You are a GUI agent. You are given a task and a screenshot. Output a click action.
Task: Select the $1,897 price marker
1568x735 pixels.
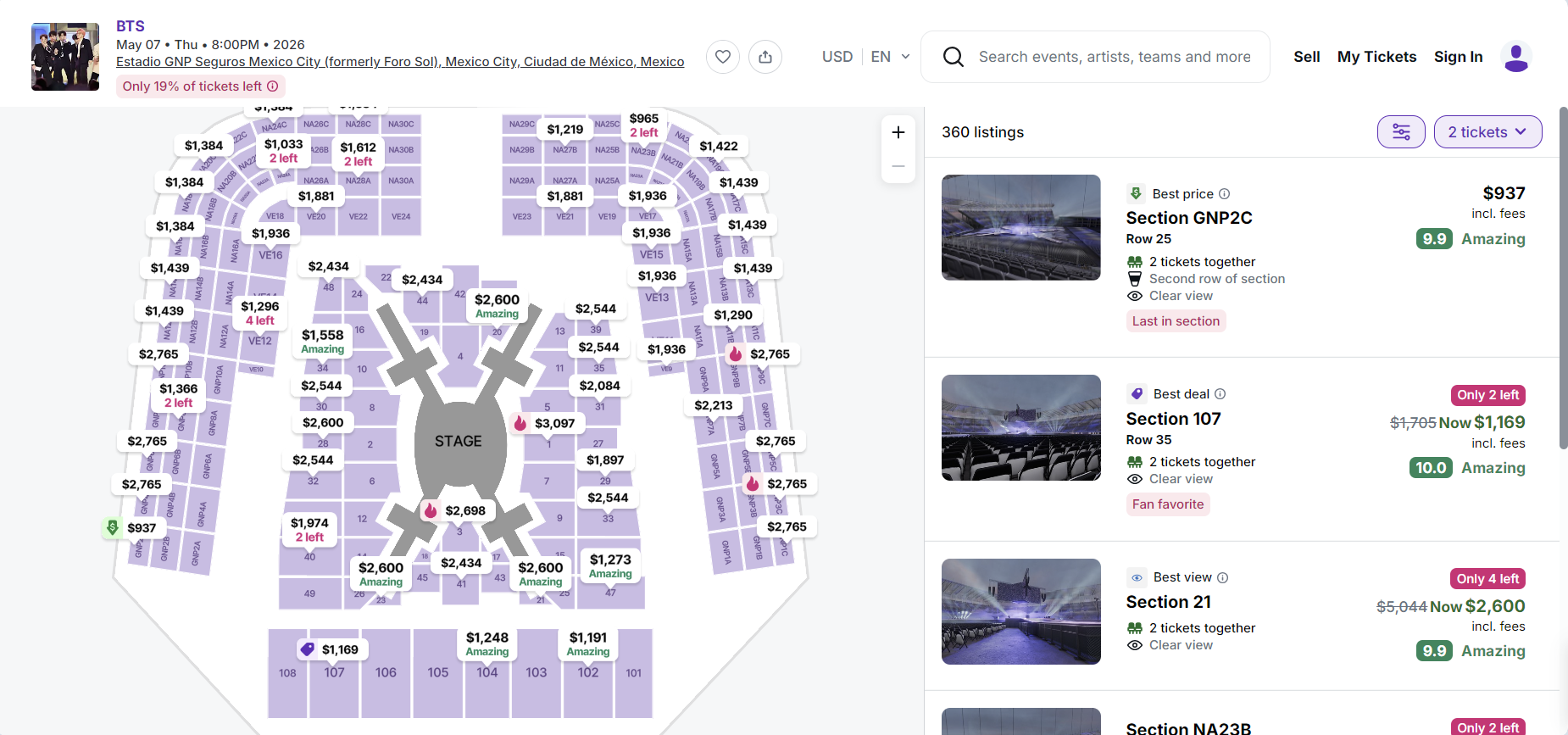(x=605, y=460)
